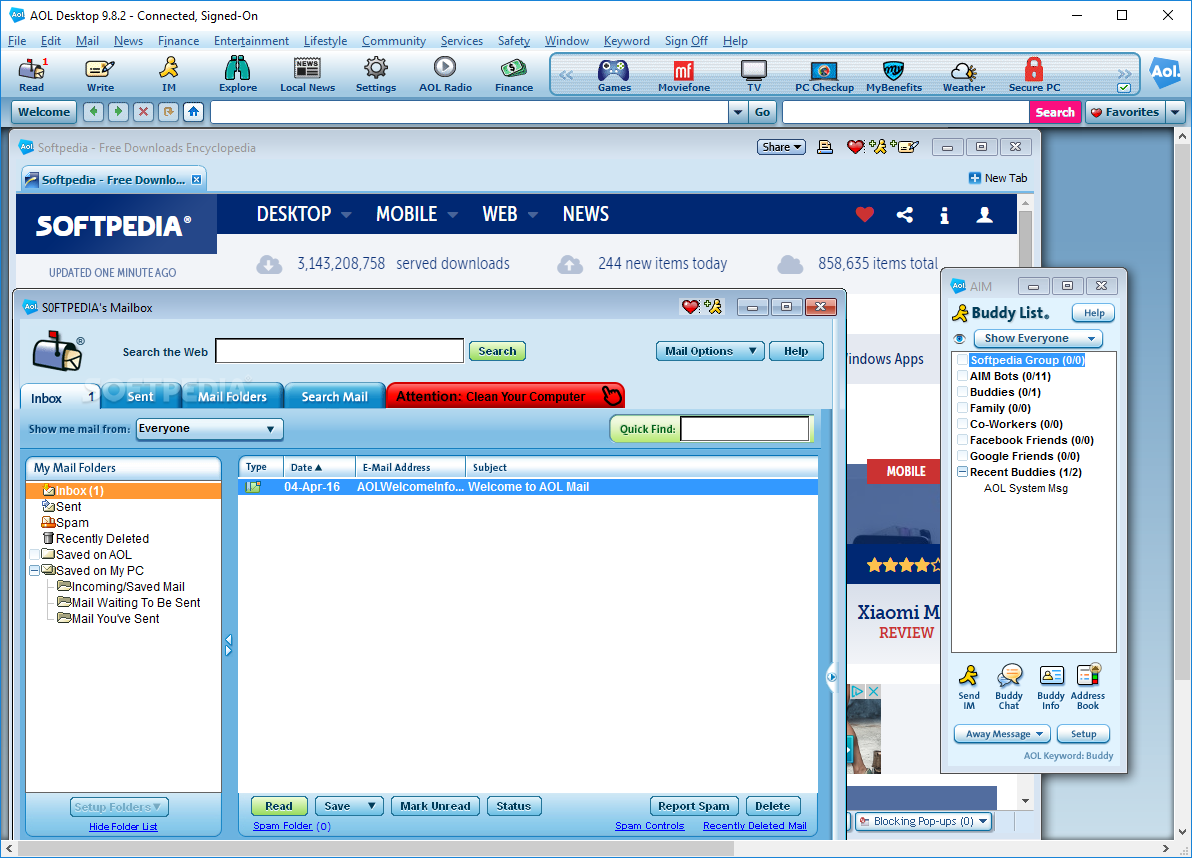Image resolution: width=1192 pixels, height=858 pixels.
Task: Click the Secure PC lock icon
Action: (x=1034, y=74)
